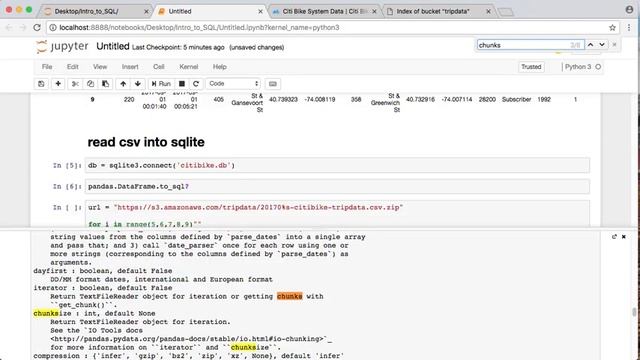The image size is (640, 360).
Task: Click the address bar URL
Action: pos(199,28)
